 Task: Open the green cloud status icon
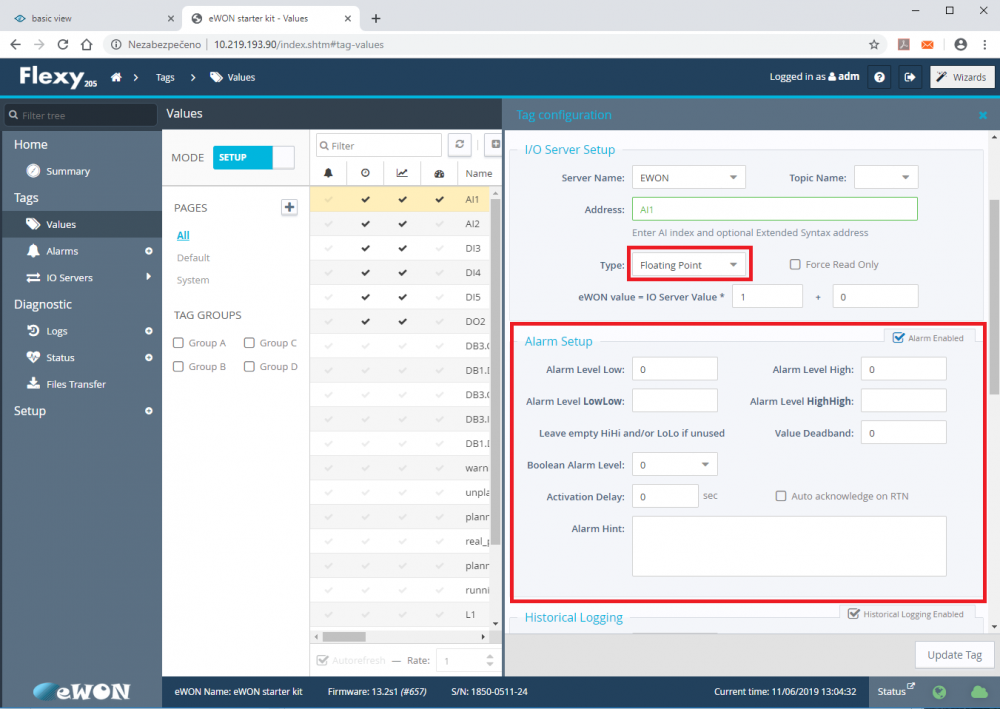pyautogui.click(x=979, y=692)
